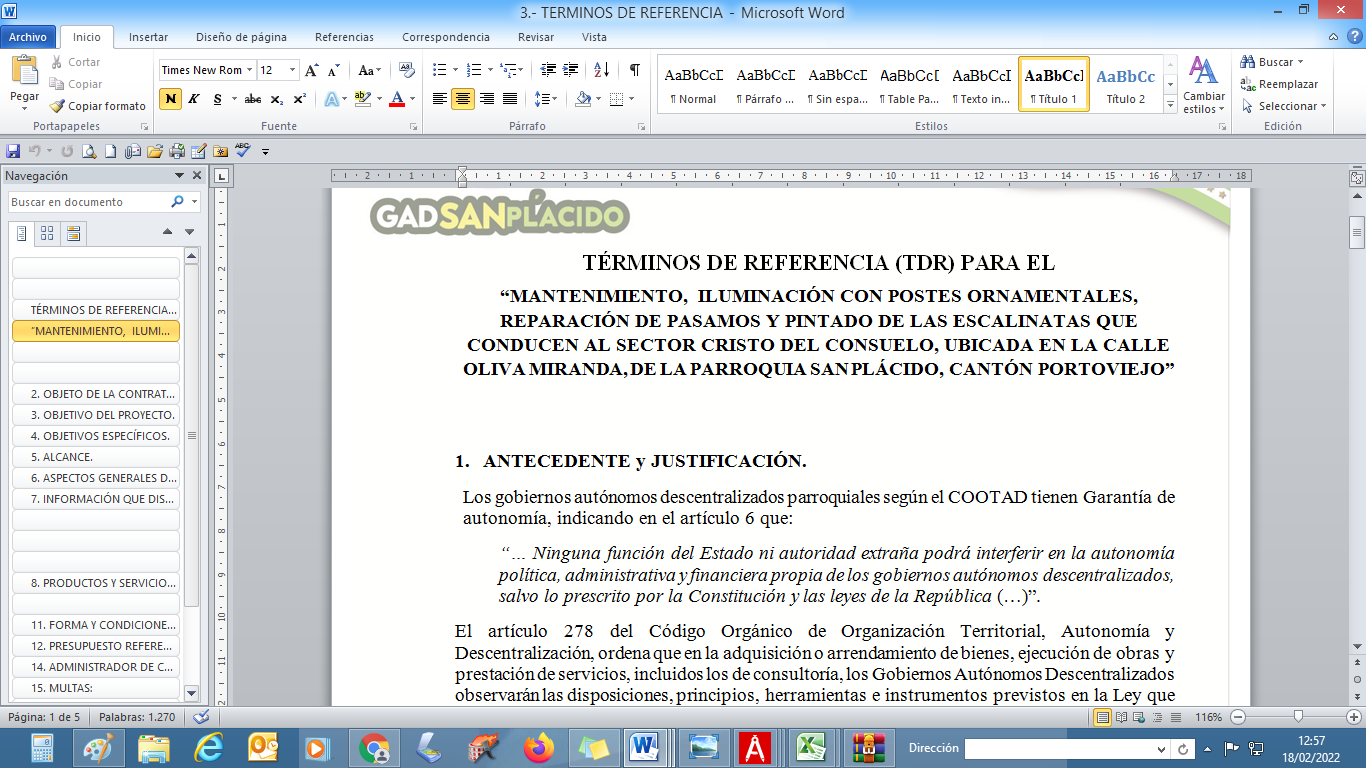Switch to the Diseño de página tab
Viewport: 1366px width, 768px height.
pyautogui.click(x=241, y=37)
